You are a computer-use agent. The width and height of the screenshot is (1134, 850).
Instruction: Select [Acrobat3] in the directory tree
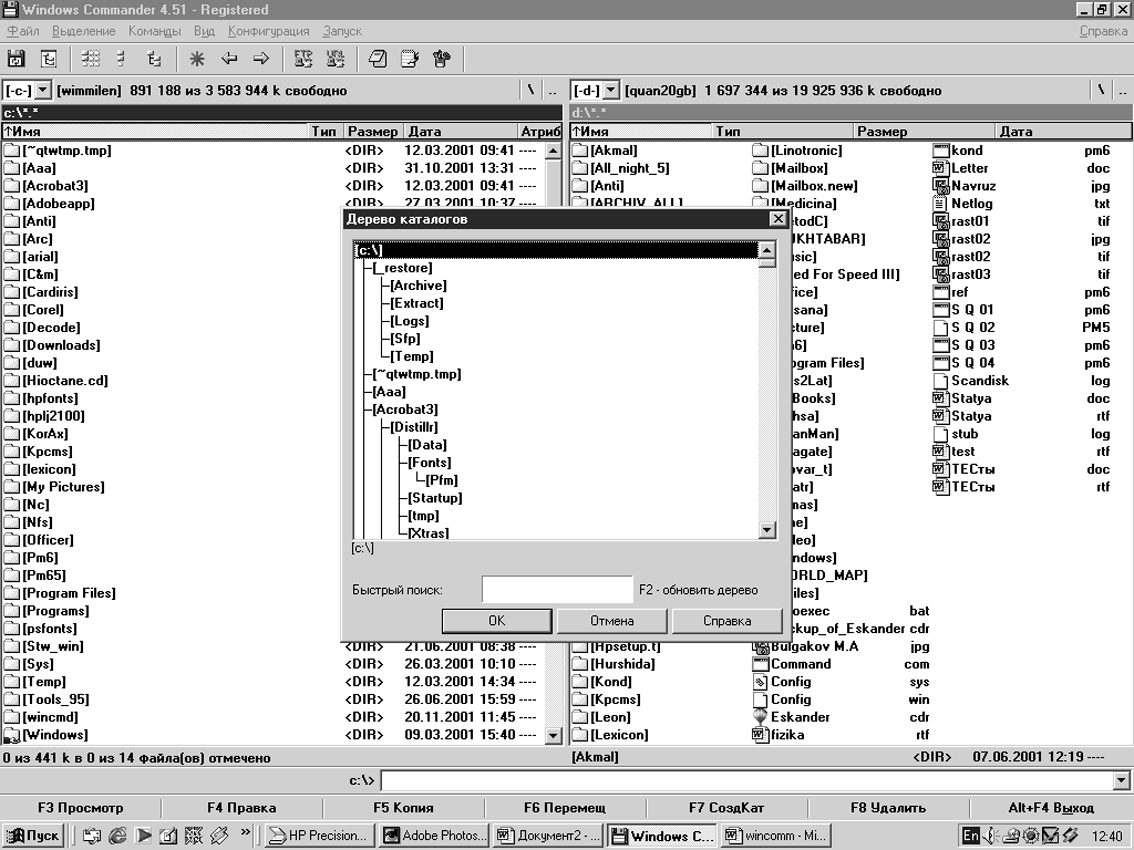click(405, 409)
